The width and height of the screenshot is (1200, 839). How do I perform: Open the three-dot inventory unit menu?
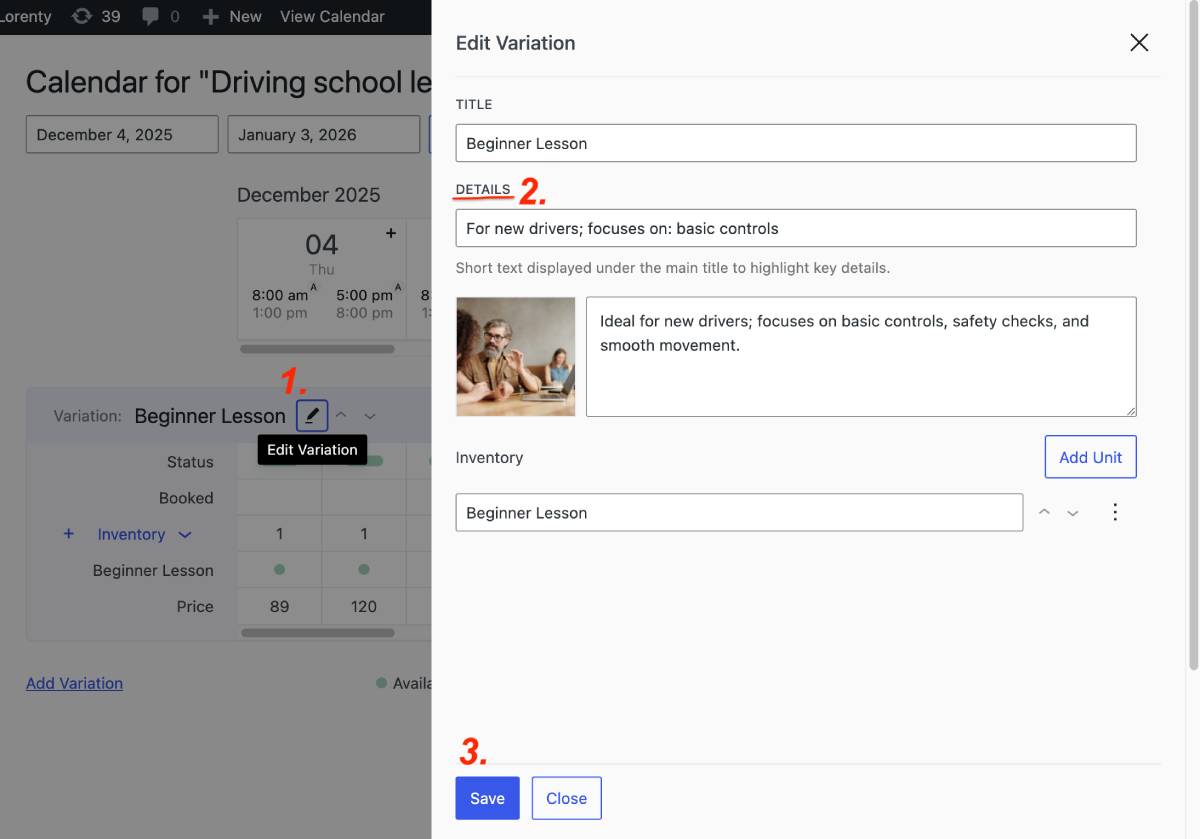pos(1115,512)
